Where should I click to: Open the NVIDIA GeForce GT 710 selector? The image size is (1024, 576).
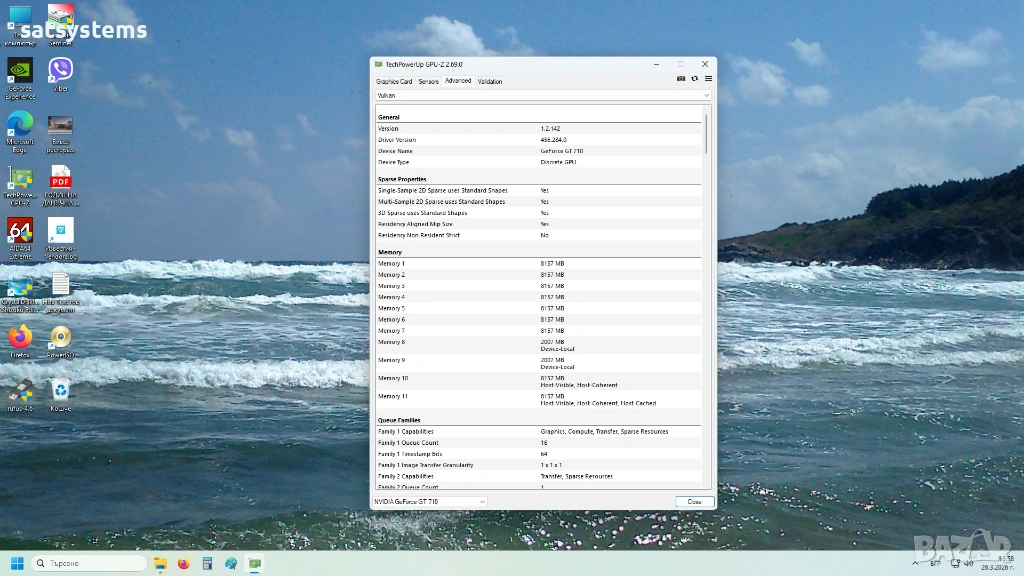click(x=430, y=501)
